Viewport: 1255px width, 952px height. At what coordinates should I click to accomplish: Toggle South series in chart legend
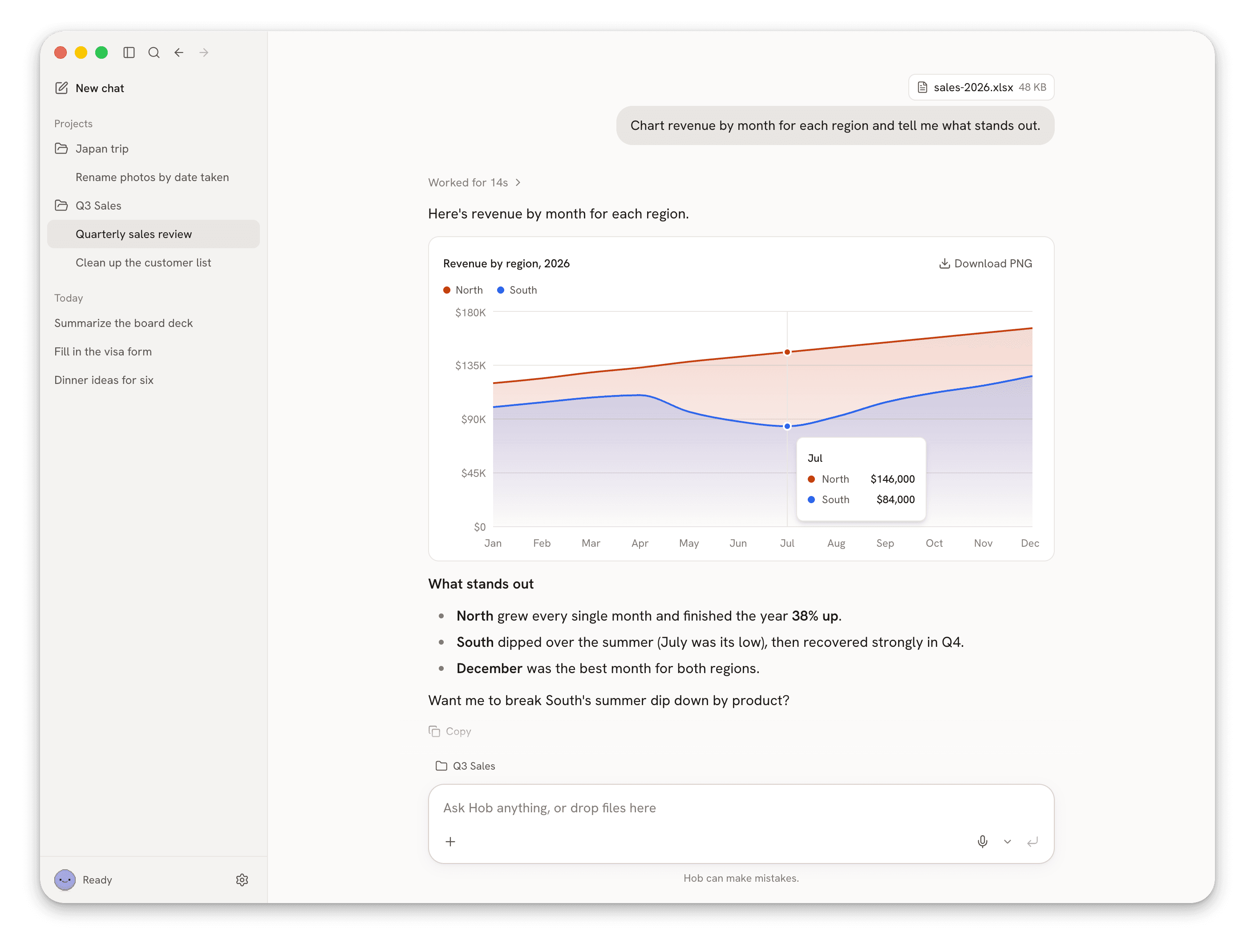[x=517, y=290]
